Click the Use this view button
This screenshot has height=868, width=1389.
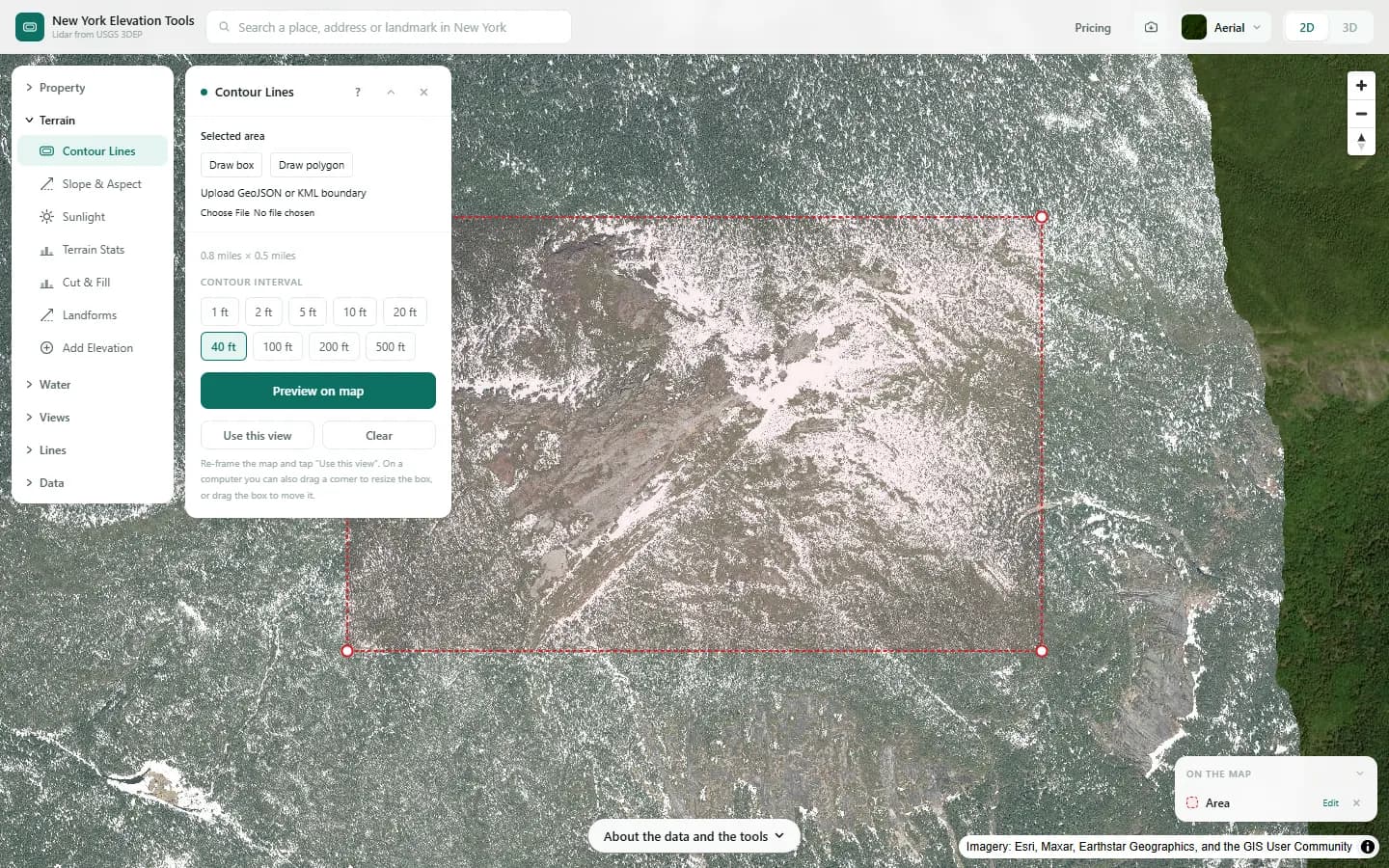pos(258,436)
